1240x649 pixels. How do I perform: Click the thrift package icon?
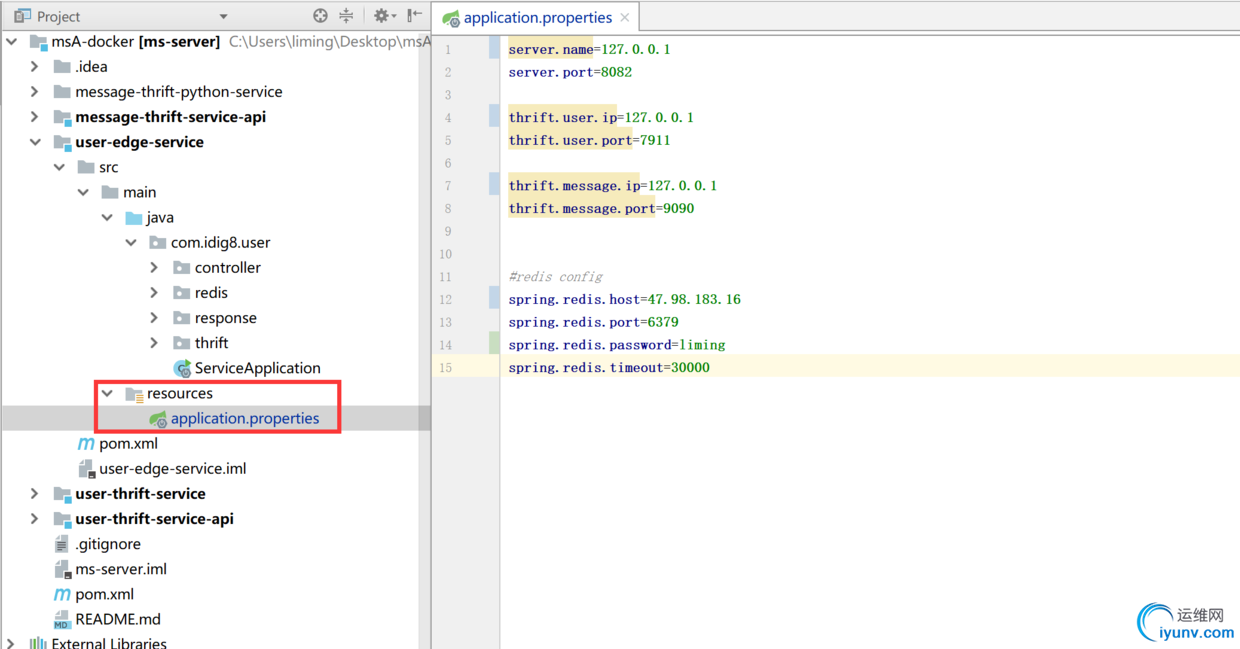(182, 343)
